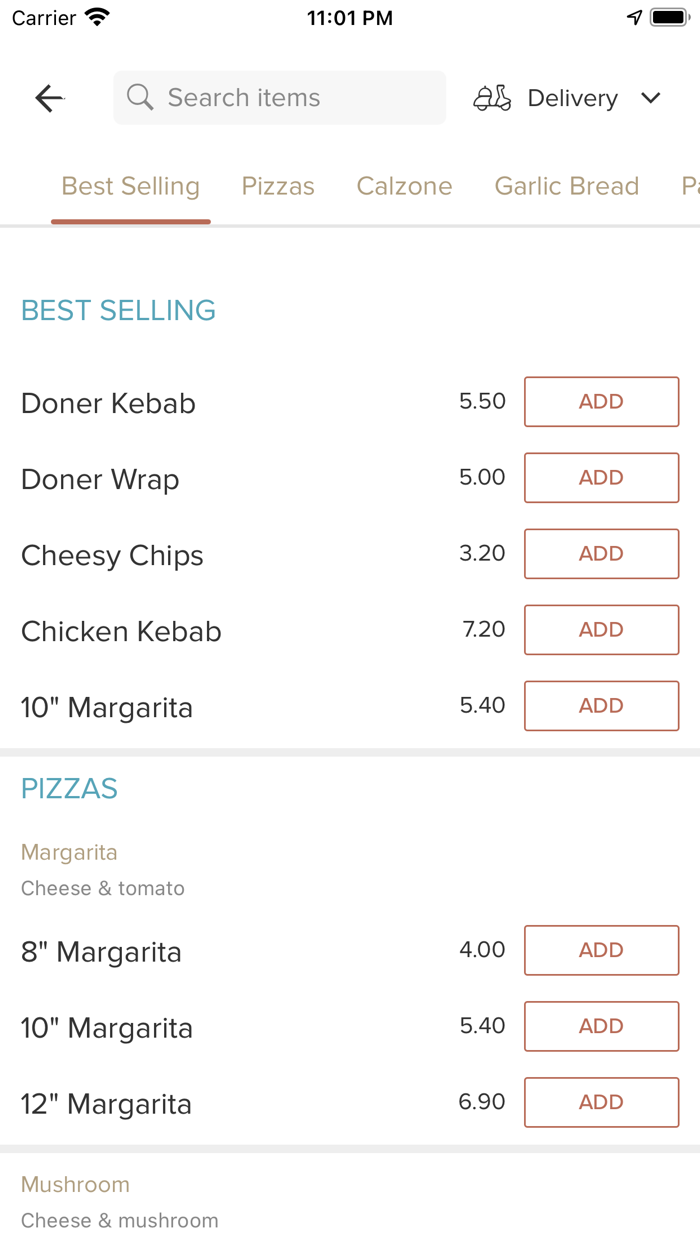Add the 8" Margarita pizza
The width and height of the screenshot is (700, 1244).
(x=601, y=950)
